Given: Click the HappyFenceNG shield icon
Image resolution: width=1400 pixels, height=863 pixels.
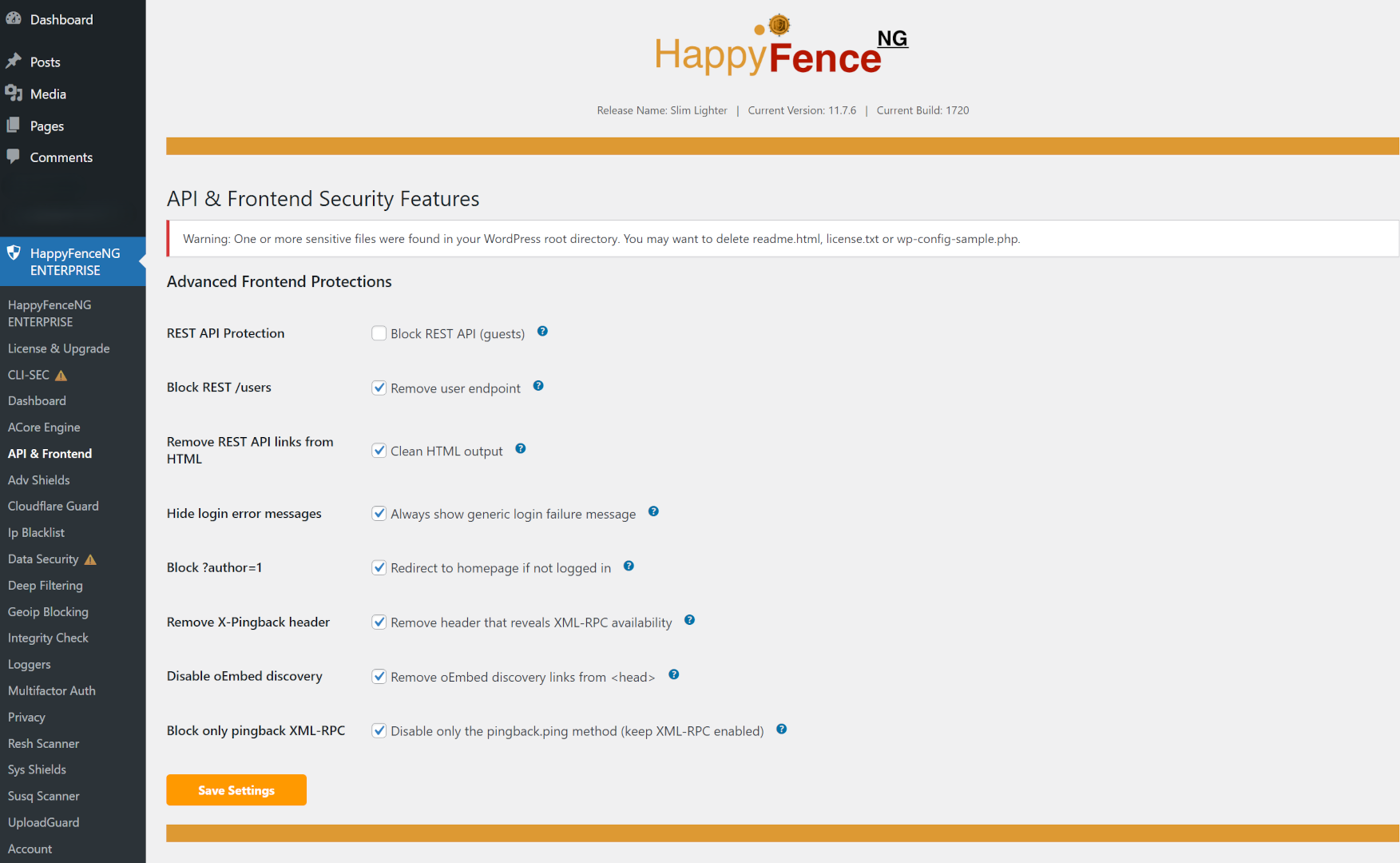Looking at the screenshot, I should (x=14, y=253).
